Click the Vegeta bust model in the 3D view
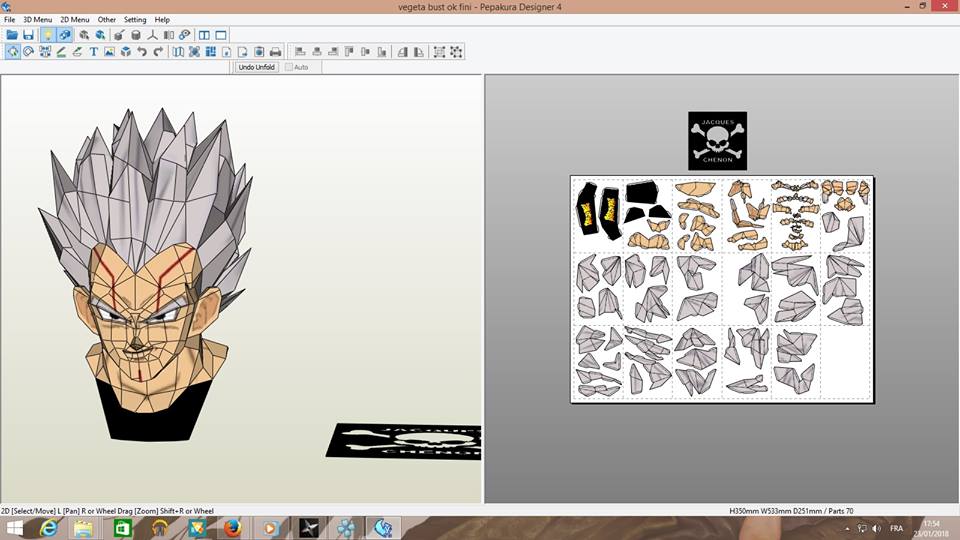This screenshot has width=960, height=540. (147, 276)
